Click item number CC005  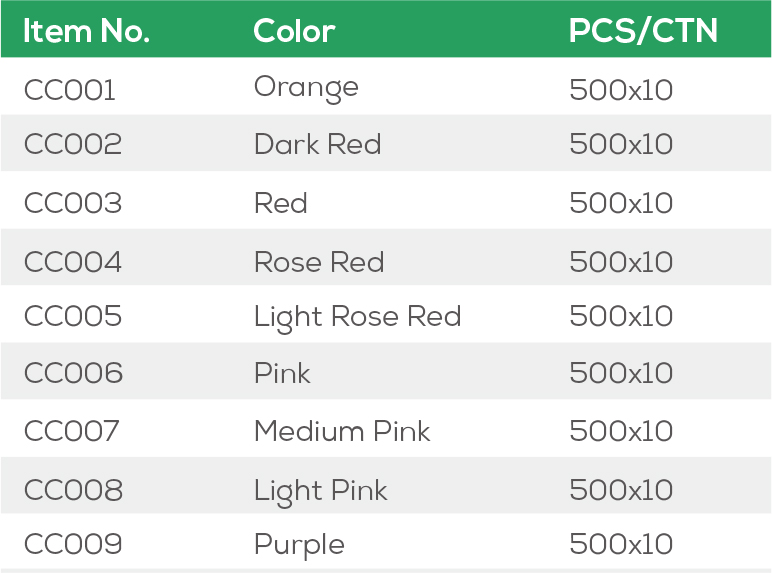click(x=73, y=317)
